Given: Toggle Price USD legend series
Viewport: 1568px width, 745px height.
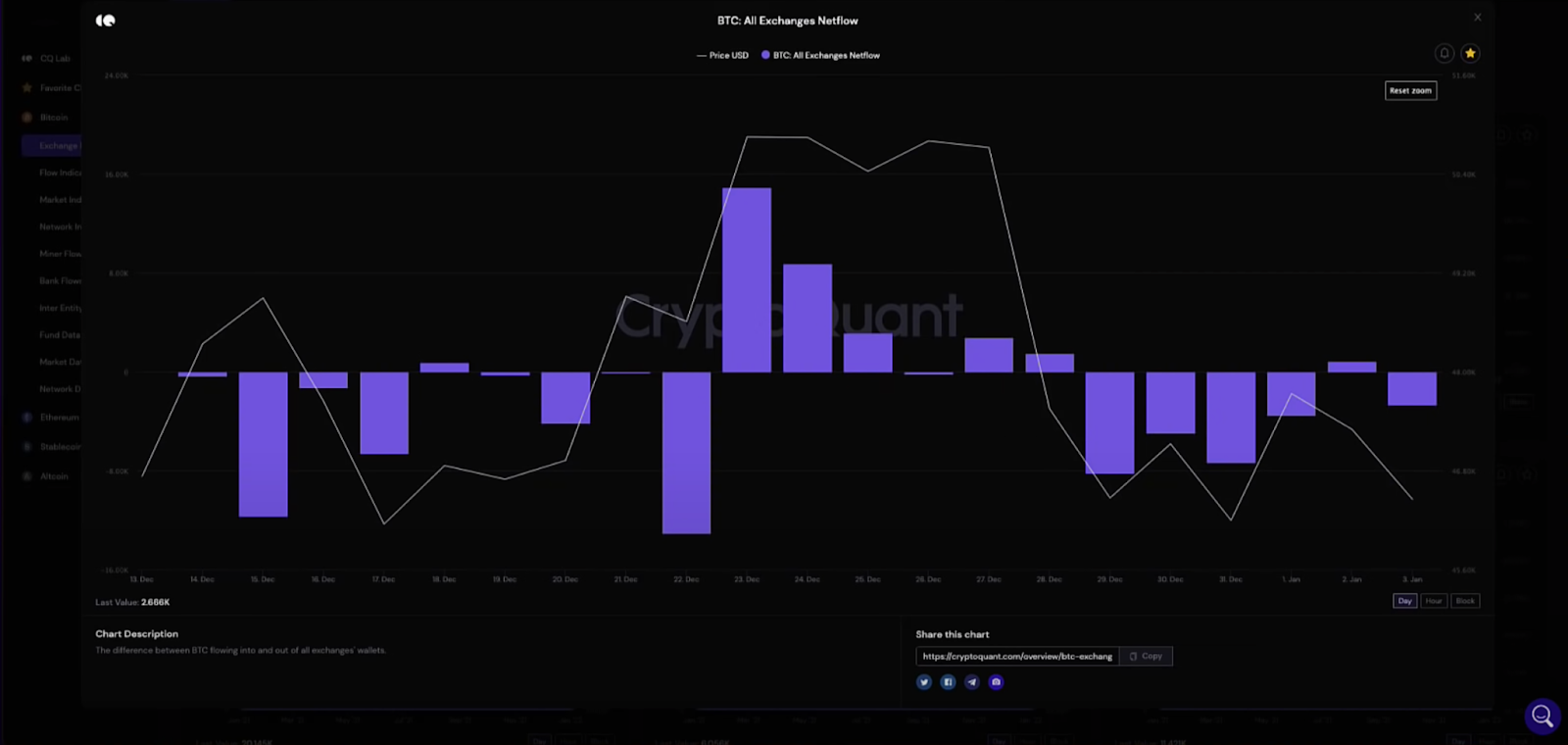Looking at the screenshot, I should tap(722, 56).
